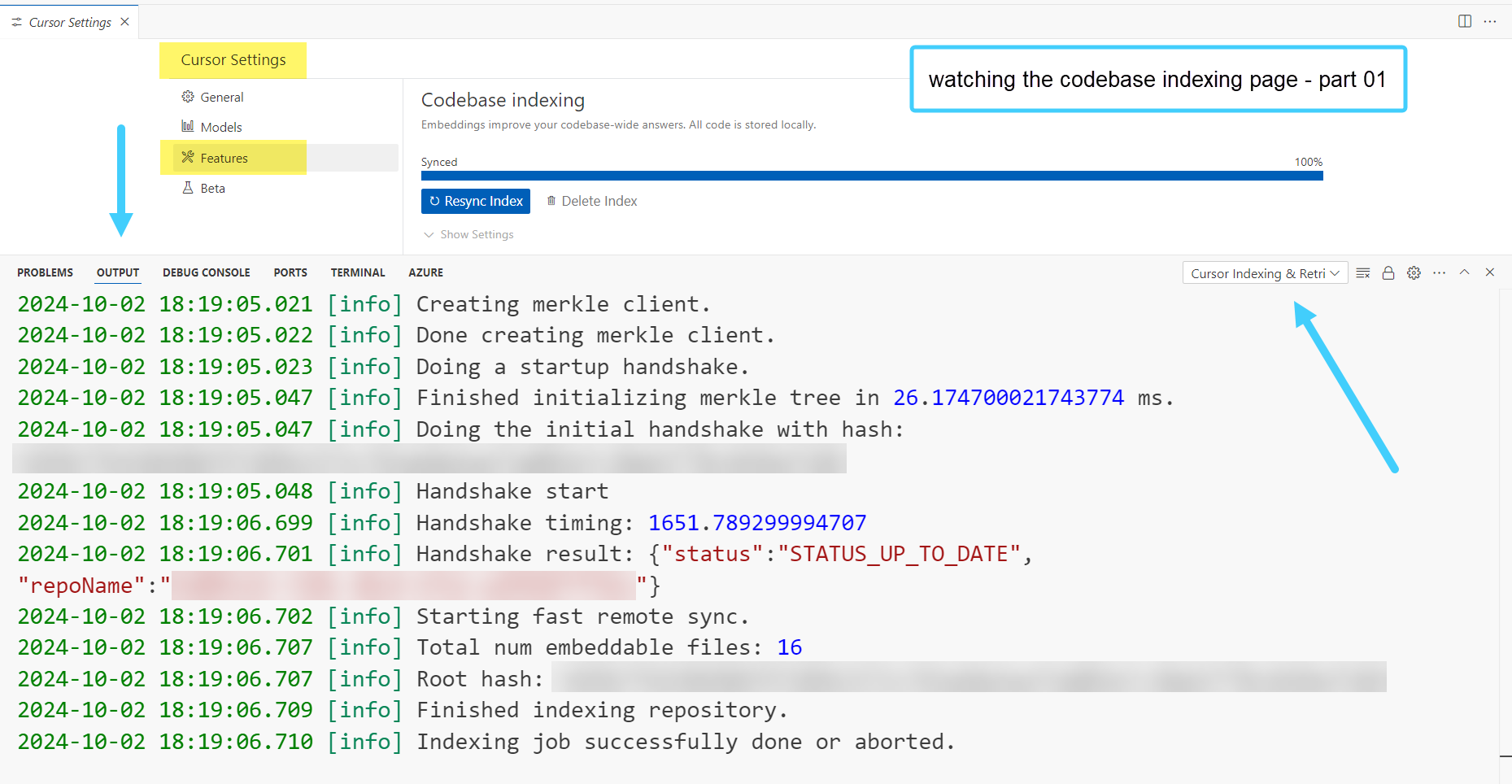Switch to the OUTPUT panel tab
Image resolution: width=1512 pixels, height=784 pixels.
118,272
